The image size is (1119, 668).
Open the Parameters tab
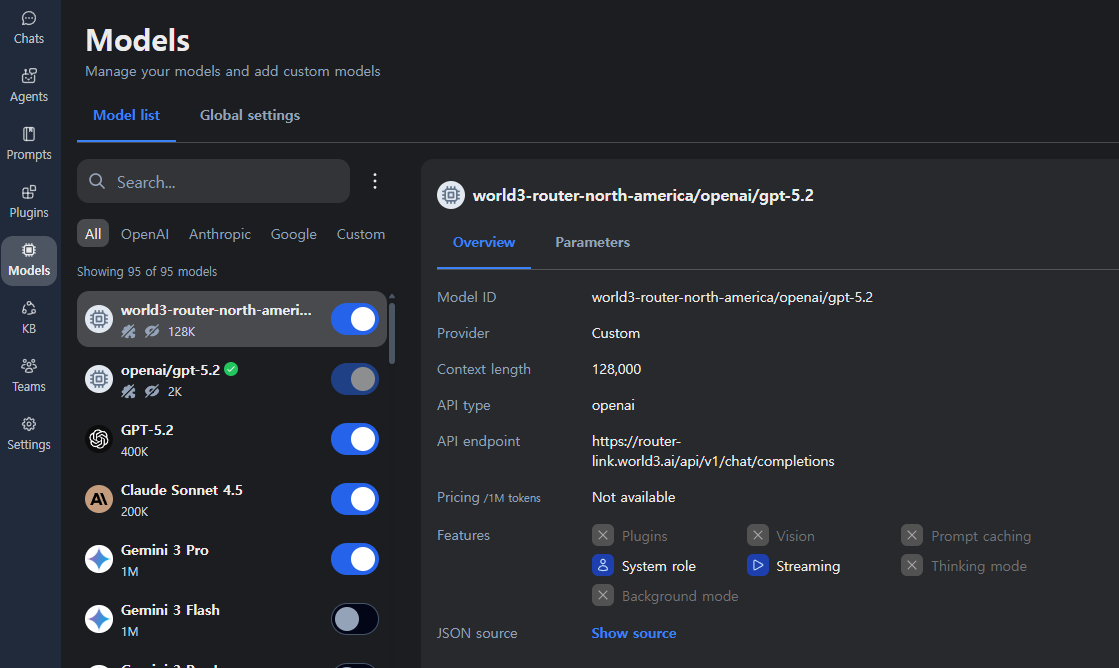[592, 242]
